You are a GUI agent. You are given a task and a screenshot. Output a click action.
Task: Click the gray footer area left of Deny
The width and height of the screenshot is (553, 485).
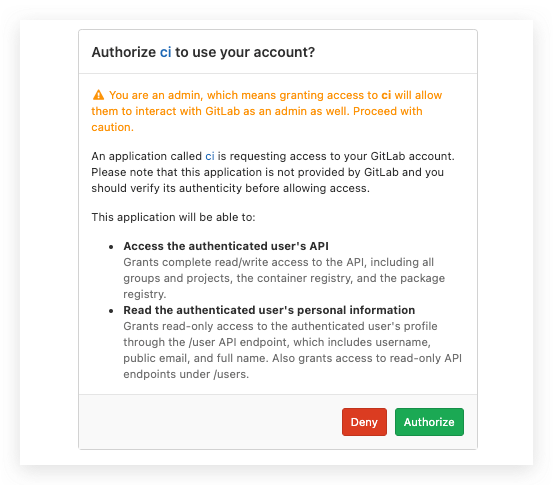click(210, 422)
